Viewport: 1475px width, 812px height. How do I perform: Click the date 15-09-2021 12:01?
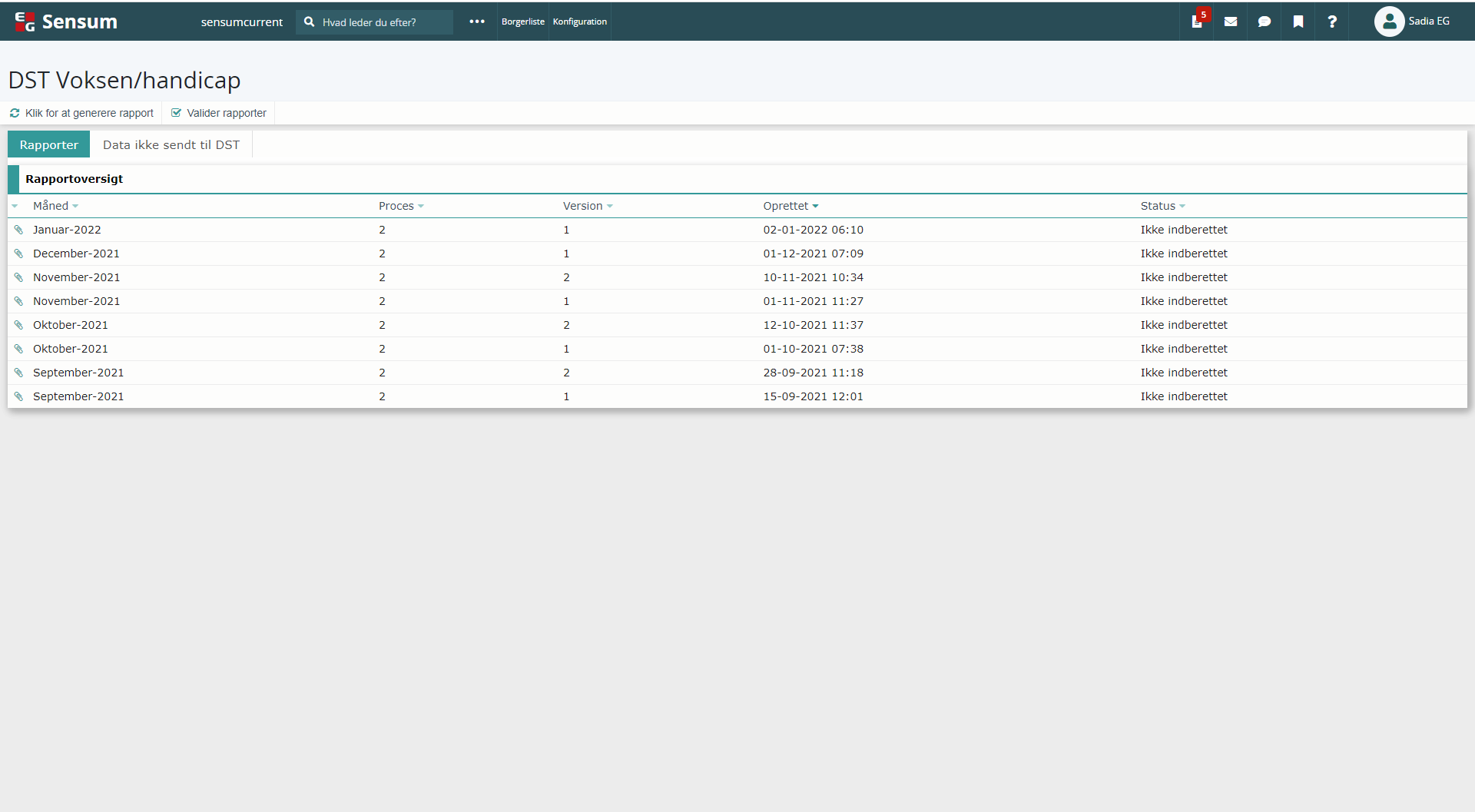click(813, 396)
